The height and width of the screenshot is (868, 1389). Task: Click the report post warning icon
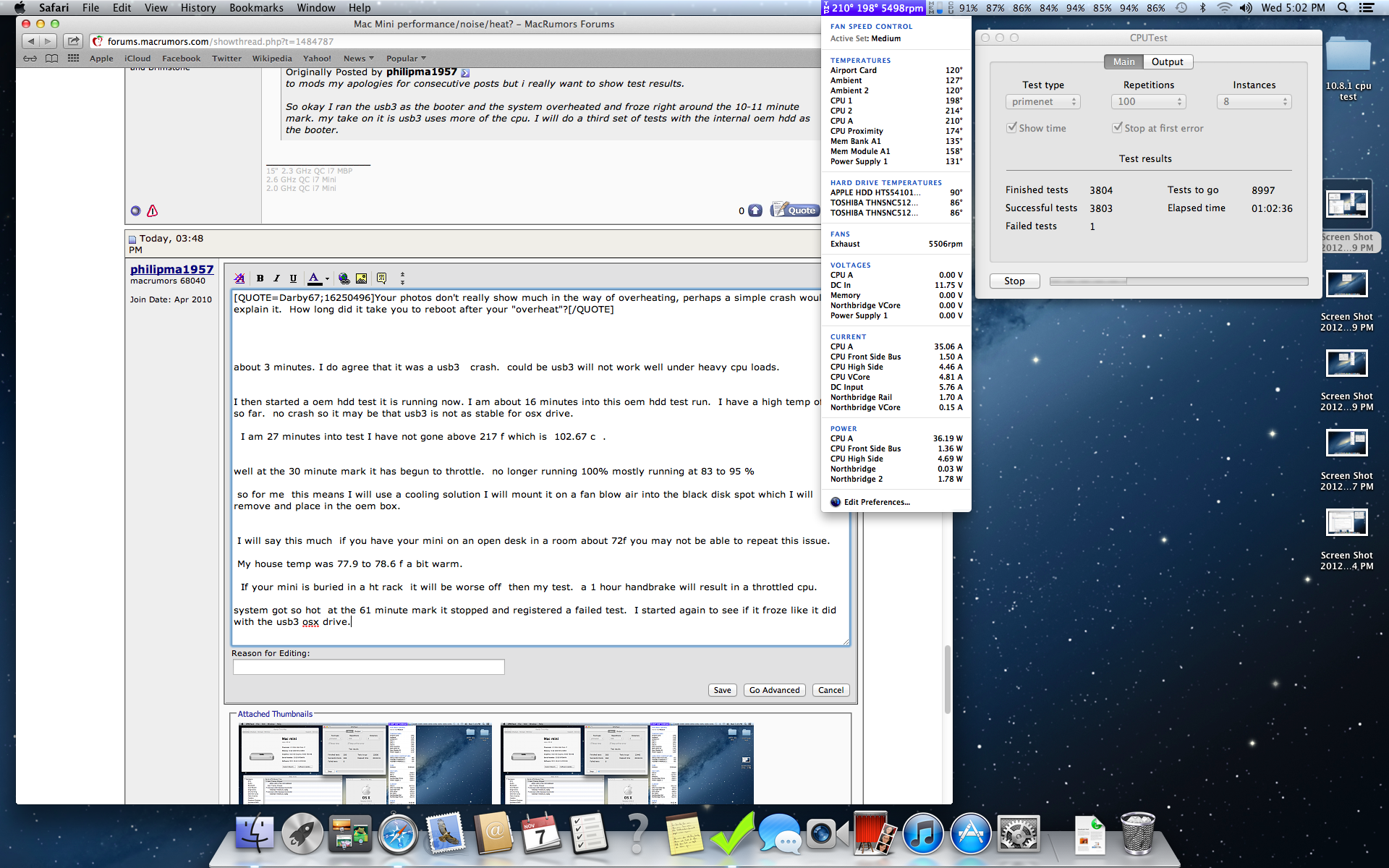pos(152,210)
